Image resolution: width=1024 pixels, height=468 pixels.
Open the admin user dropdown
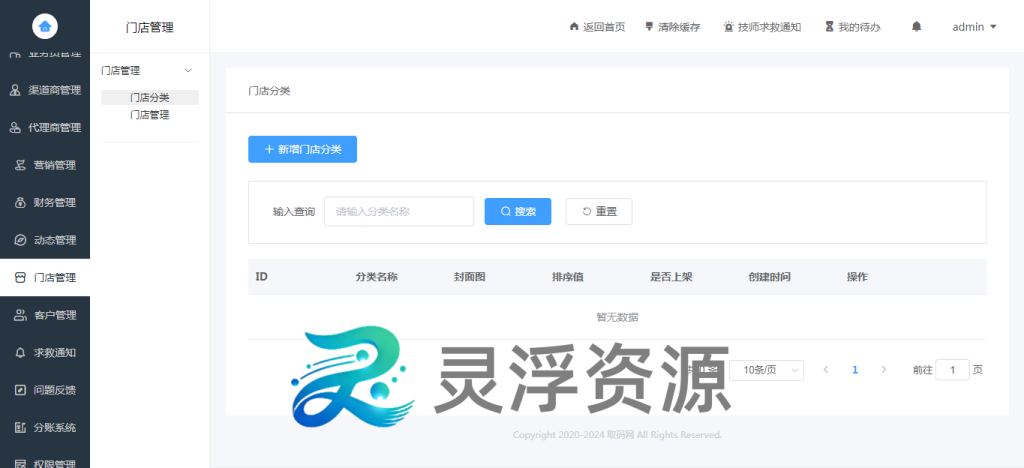pyautogui.click(x=974, y=27)
